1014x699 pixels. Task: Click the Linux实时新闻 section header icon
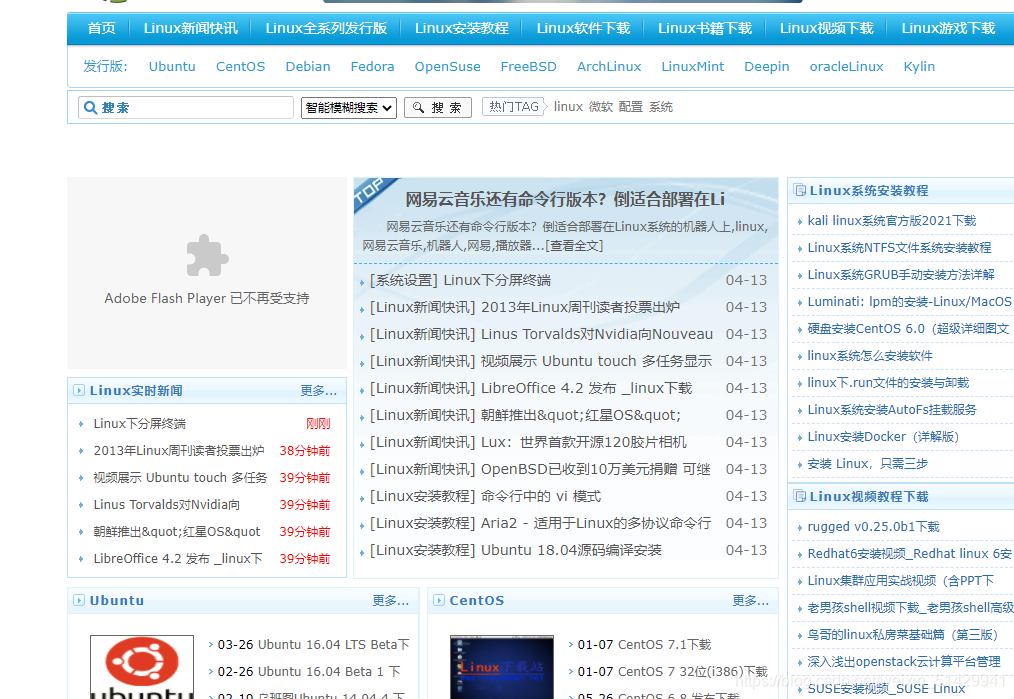(79, 390)
